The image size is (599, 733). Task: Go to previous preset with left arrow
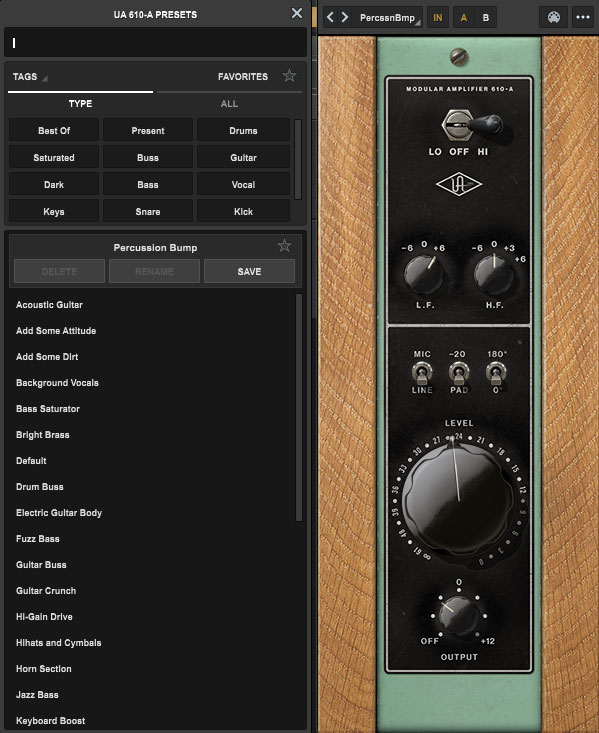pyautogui.click(x=330, y=17)
